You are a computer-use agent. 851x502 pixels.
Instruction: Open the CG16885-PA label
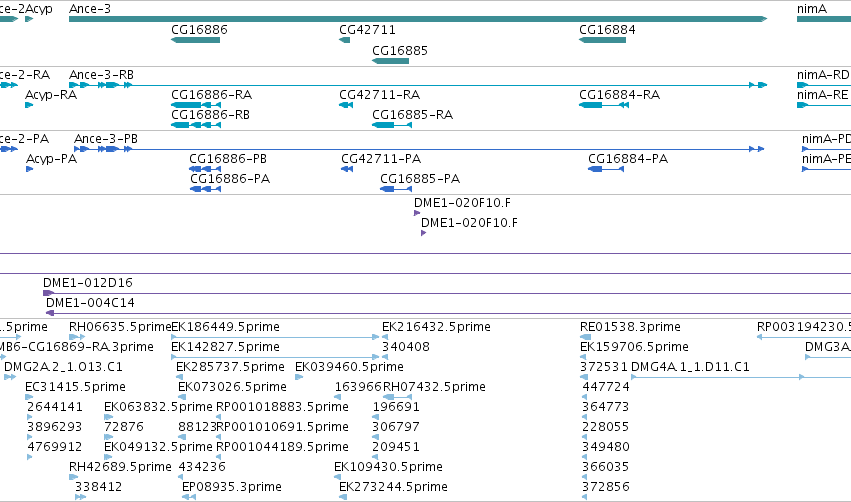click(420, 179)
